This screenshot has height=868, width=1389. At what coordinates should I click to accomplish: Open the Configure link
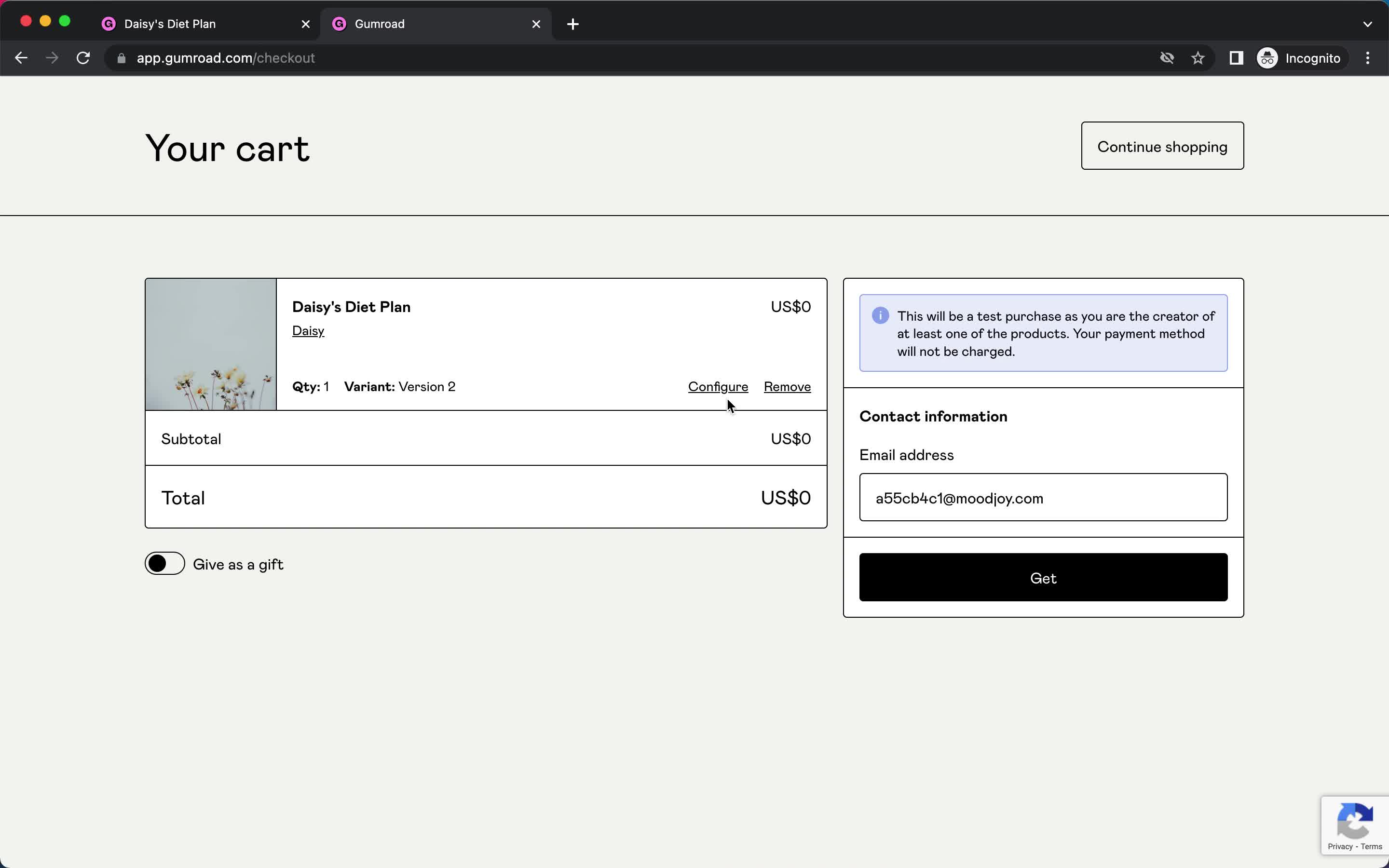click(718, 387)
